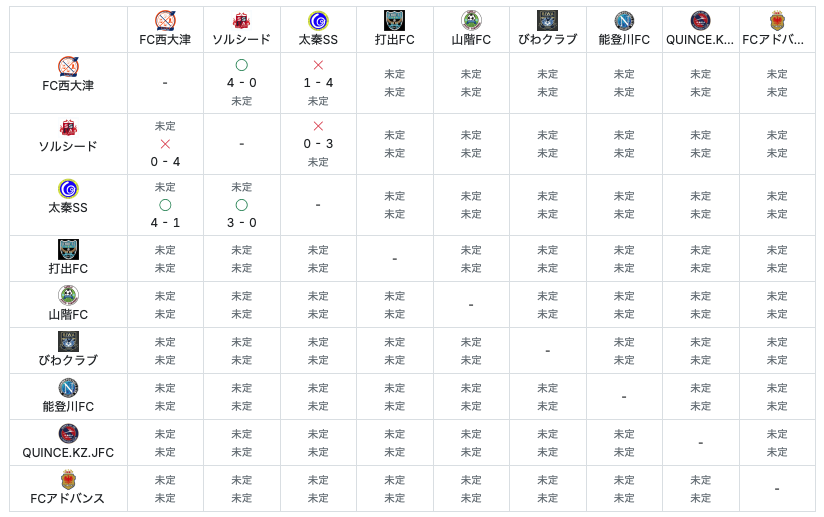Screen dimensions: 824x517
Task: Click the 打出FC crest in the column header
Action: tap(394, 21)
